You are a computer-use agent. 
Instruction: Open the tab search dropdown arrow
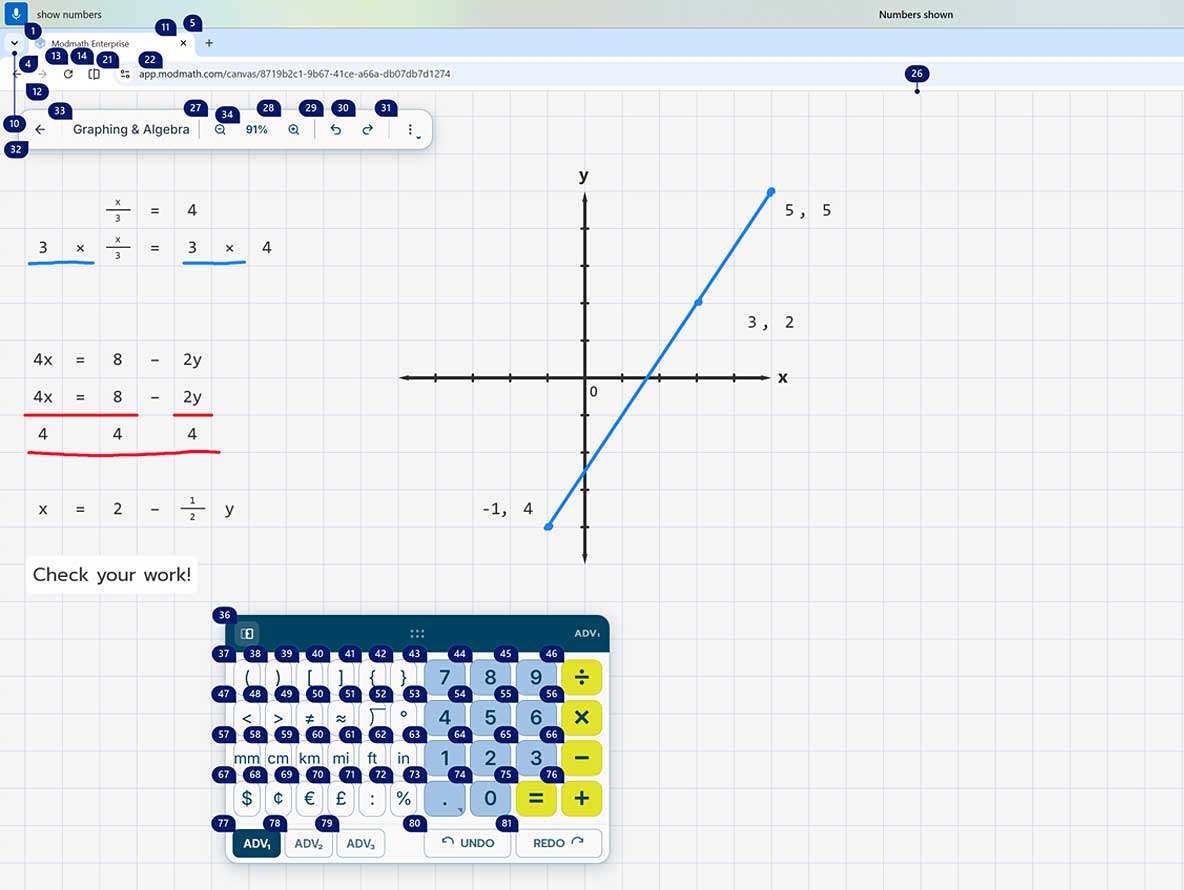click(x=14, y=43)
